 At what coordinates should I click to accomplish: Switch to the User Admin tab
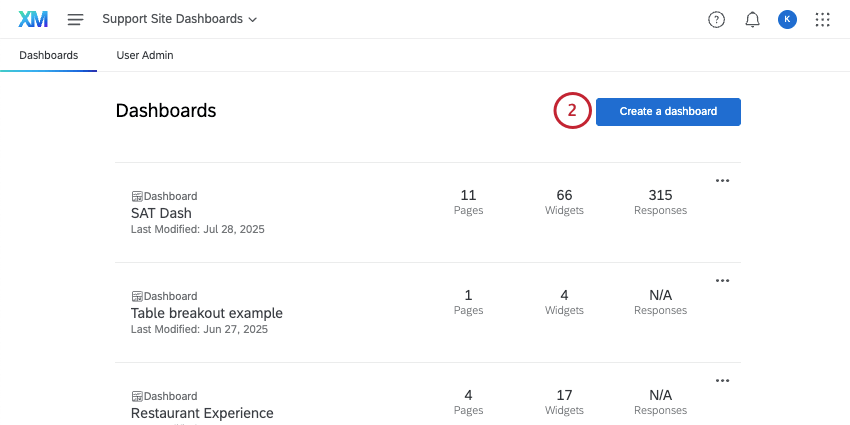click(145, 55)
